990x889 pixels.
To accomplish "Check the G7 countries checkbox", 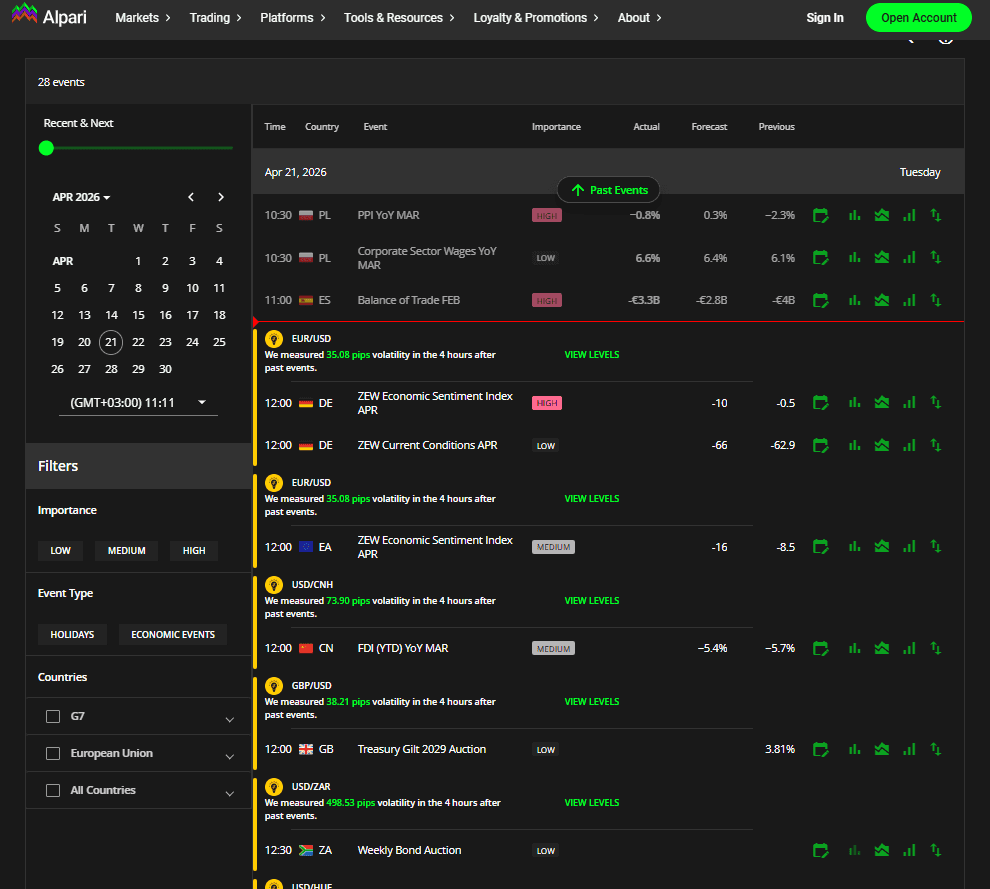I will click(54, 717).
